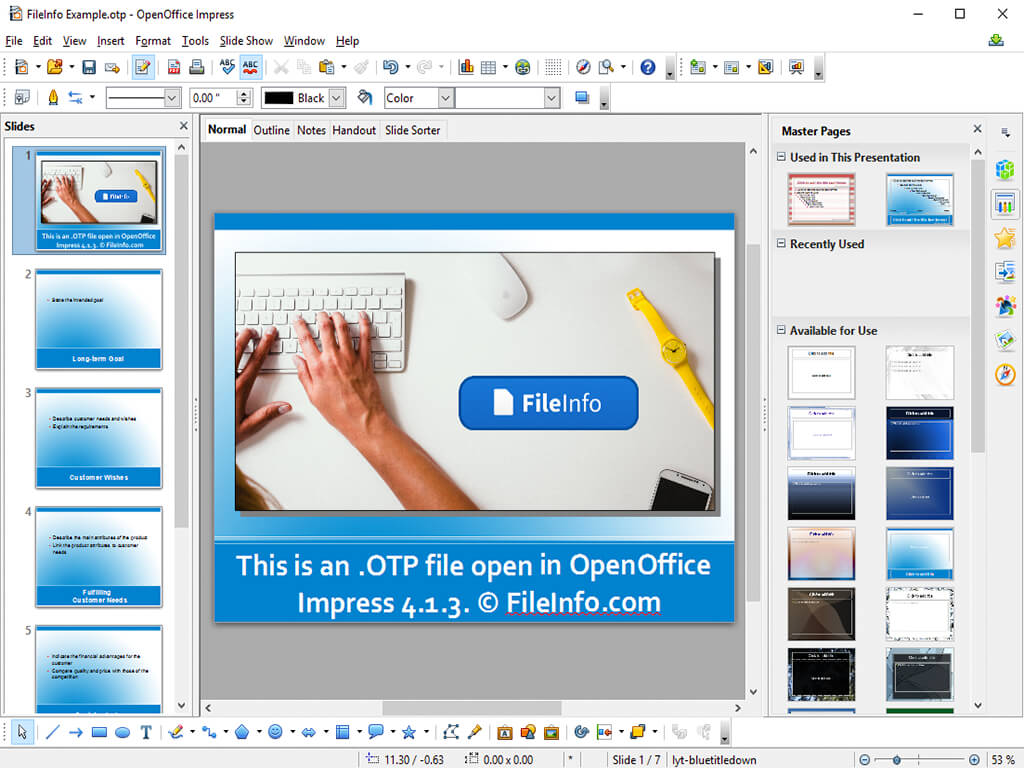Close the Master Pages panel

[x=977, y=129]
